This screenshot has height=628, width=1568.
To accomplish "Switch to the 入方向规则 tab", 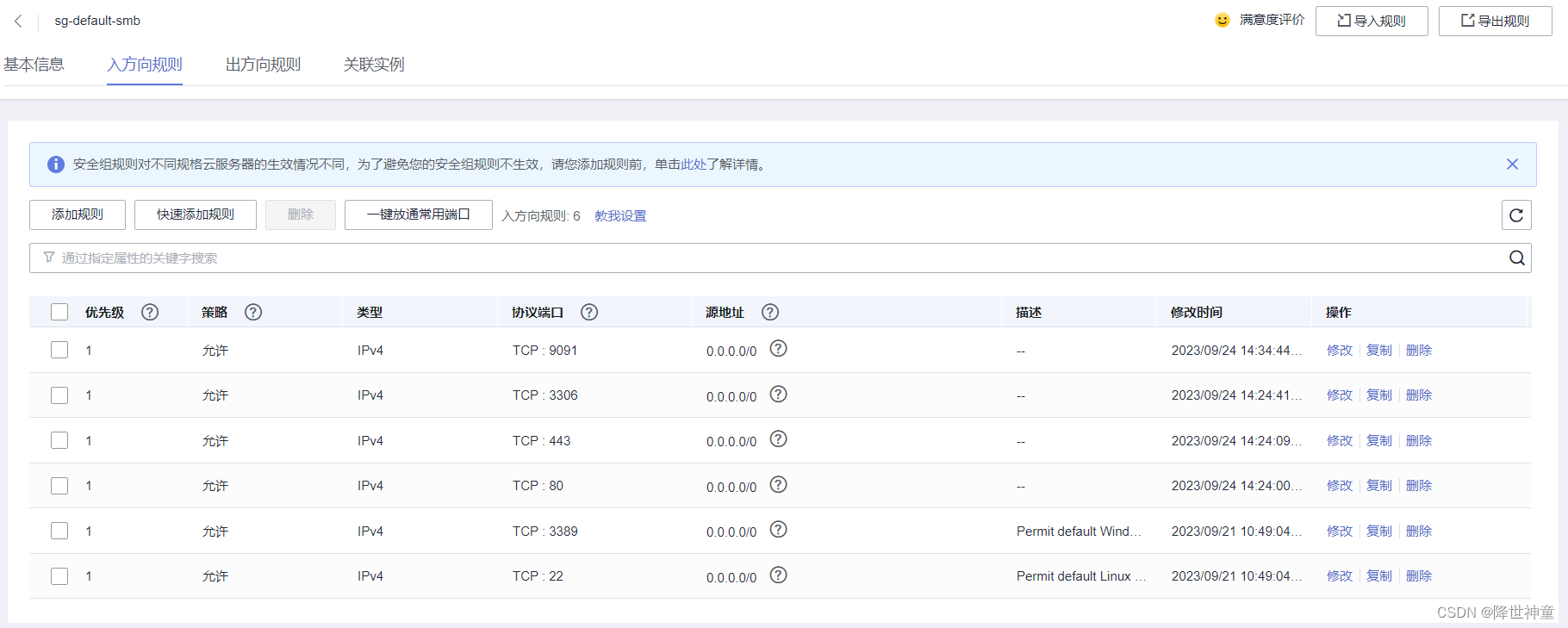I will (145, 65).
